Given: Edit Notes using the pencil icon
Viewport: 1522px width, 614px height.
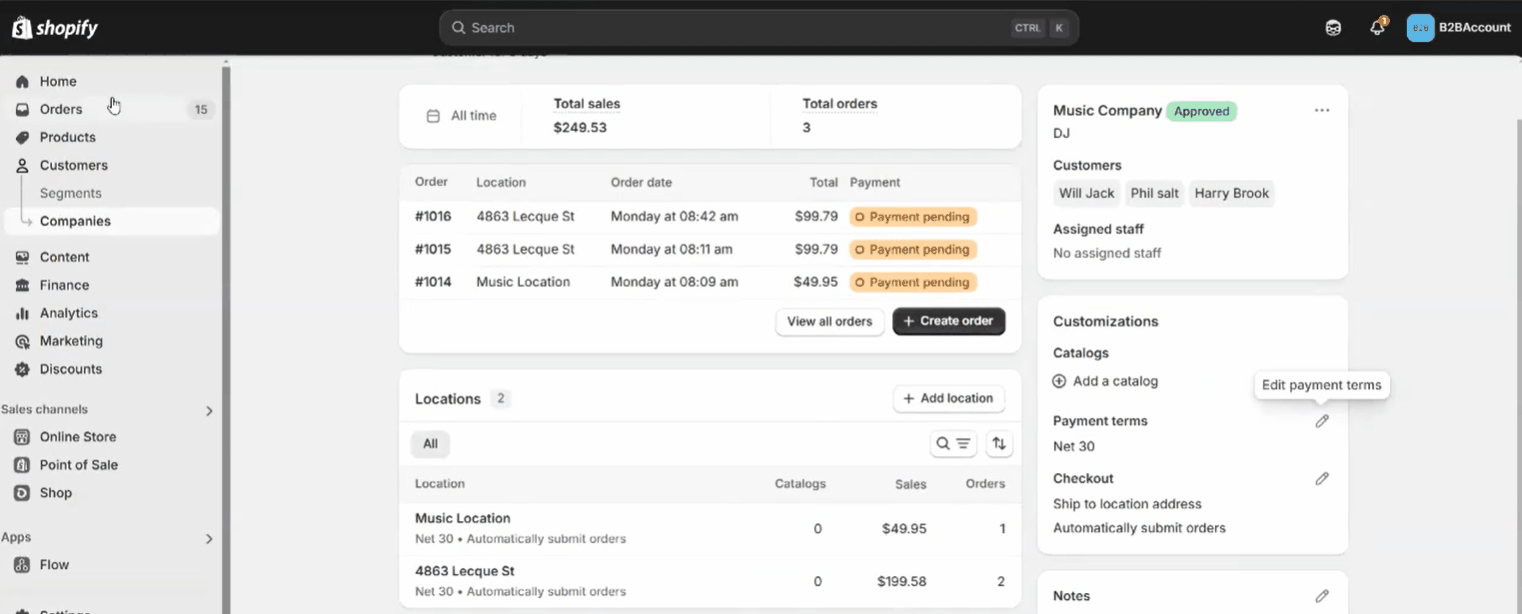Looking at the screenshot, I should [x=1321, y=596].
